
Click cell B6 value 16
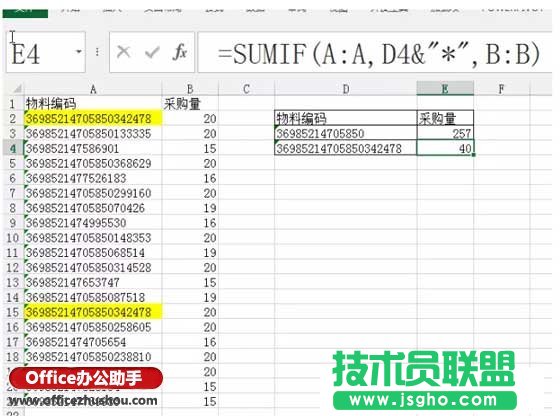(x=190, y=178)
